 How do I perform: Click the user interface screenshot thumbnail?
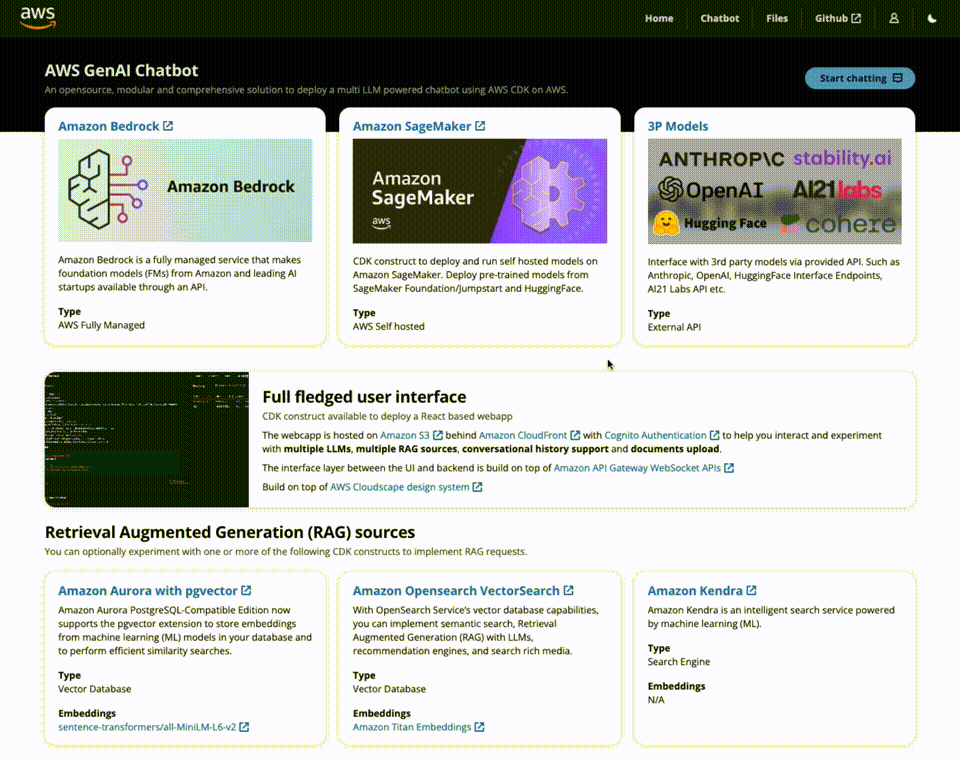(147, 439)
